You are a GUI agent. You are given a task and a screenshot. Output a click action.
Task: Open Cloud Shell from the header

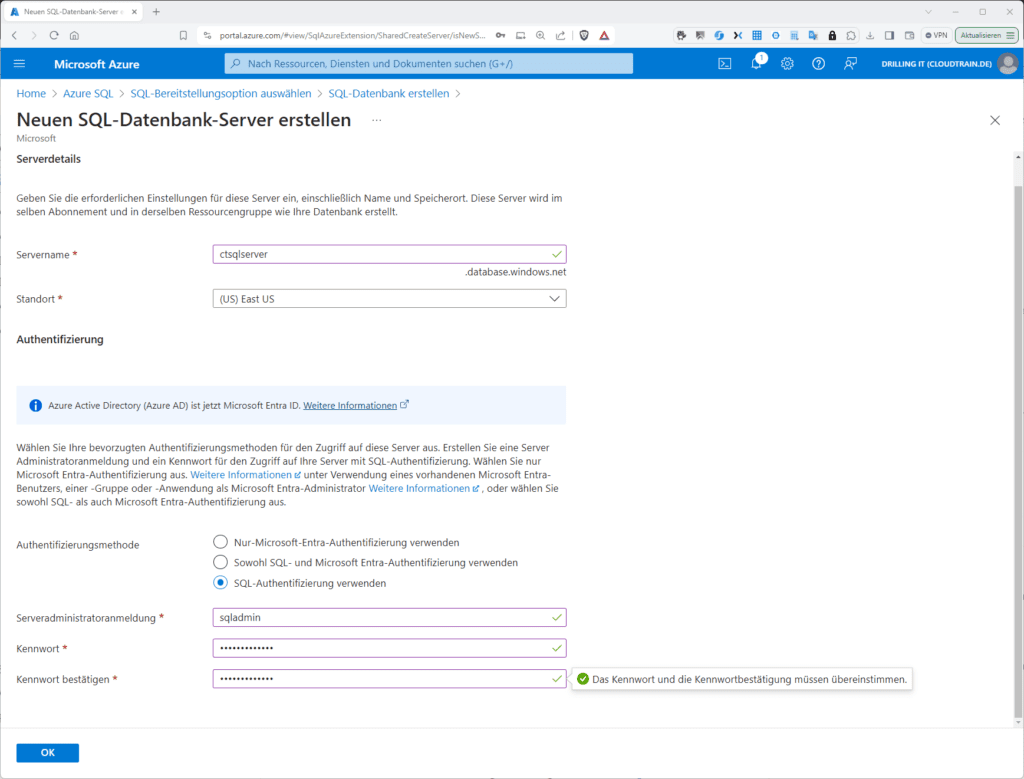tap(725, 63)
